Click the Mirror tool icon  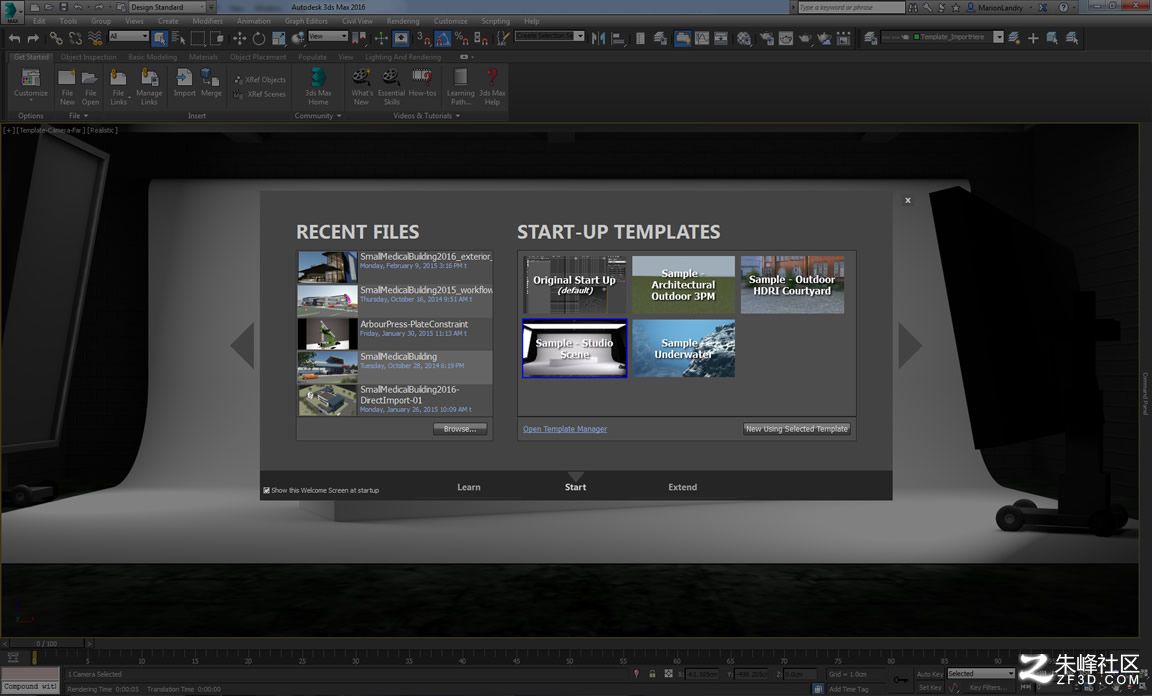[599, 38]
